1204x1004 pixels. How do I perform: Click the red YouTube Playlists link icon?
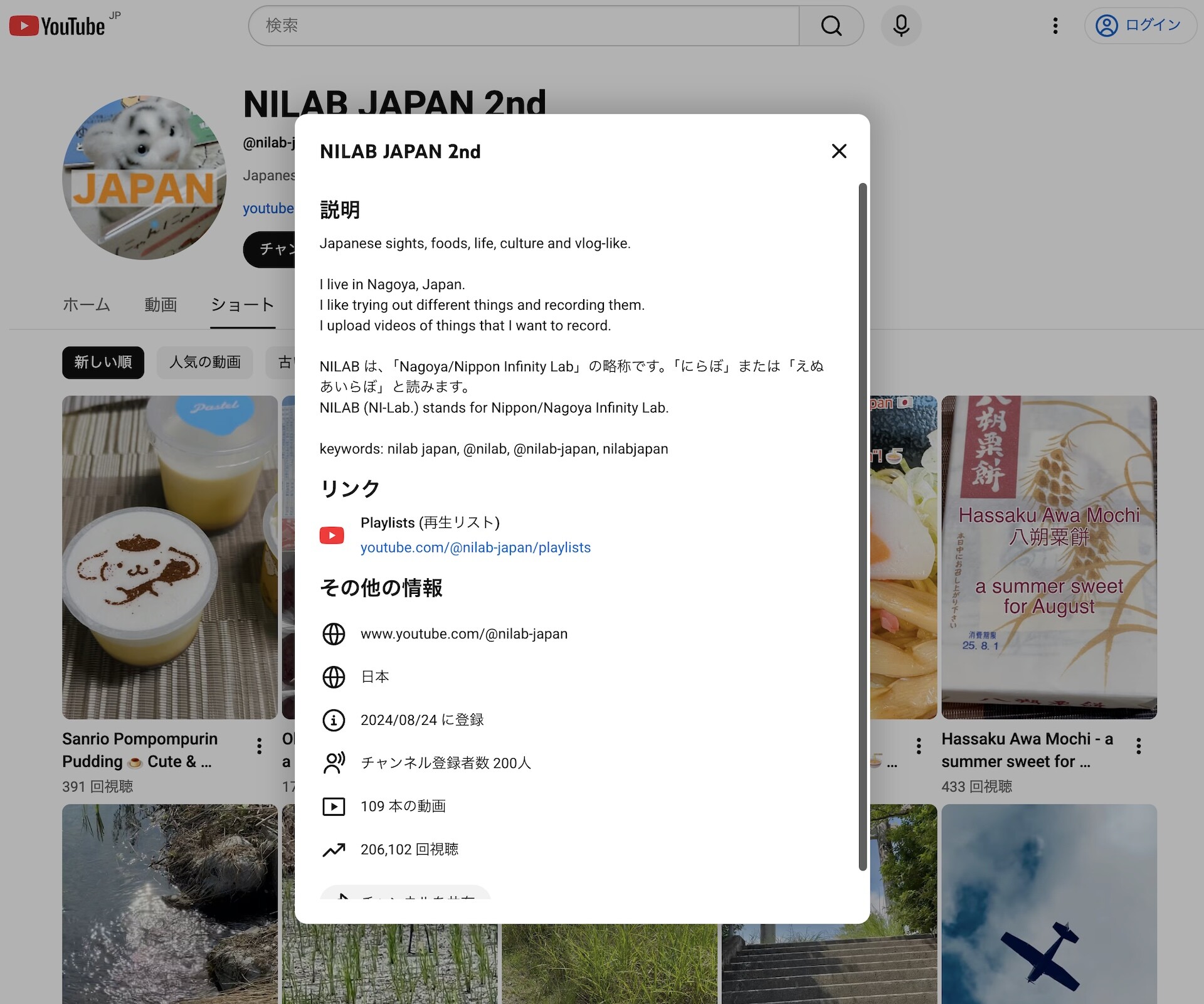(332, 535)
